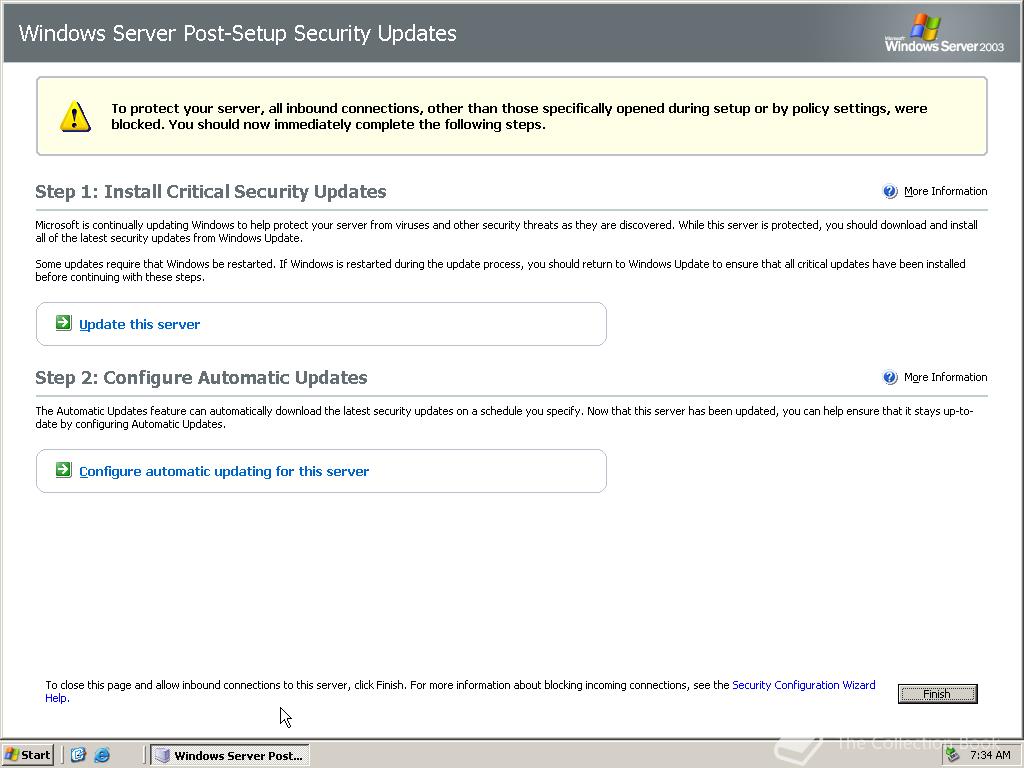
Task: Click the paragraph starting 'Some updates require'
Action: tap(500, 270)
